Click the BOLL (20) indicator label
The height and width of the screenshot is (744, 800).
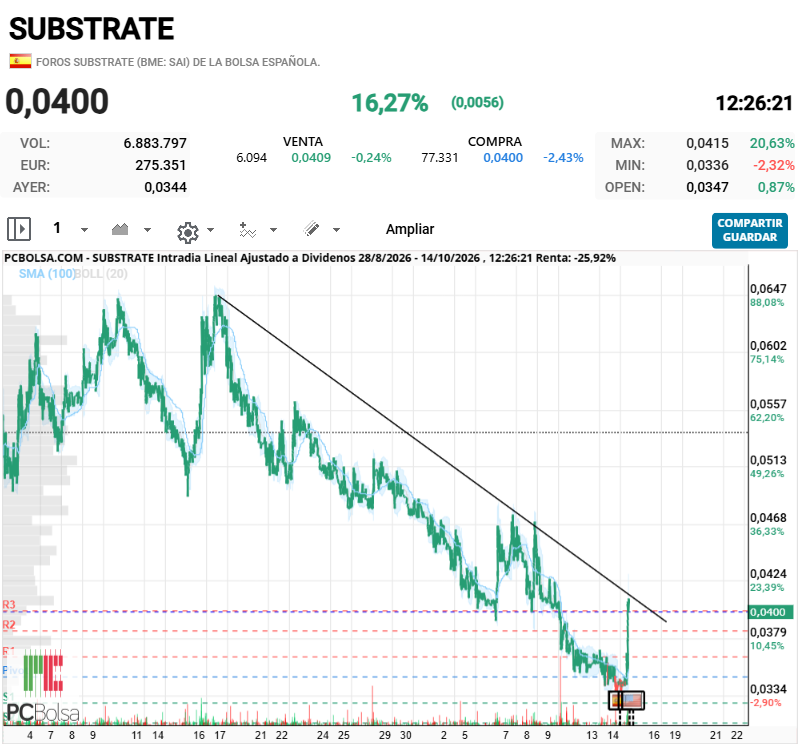click(101, 274)
